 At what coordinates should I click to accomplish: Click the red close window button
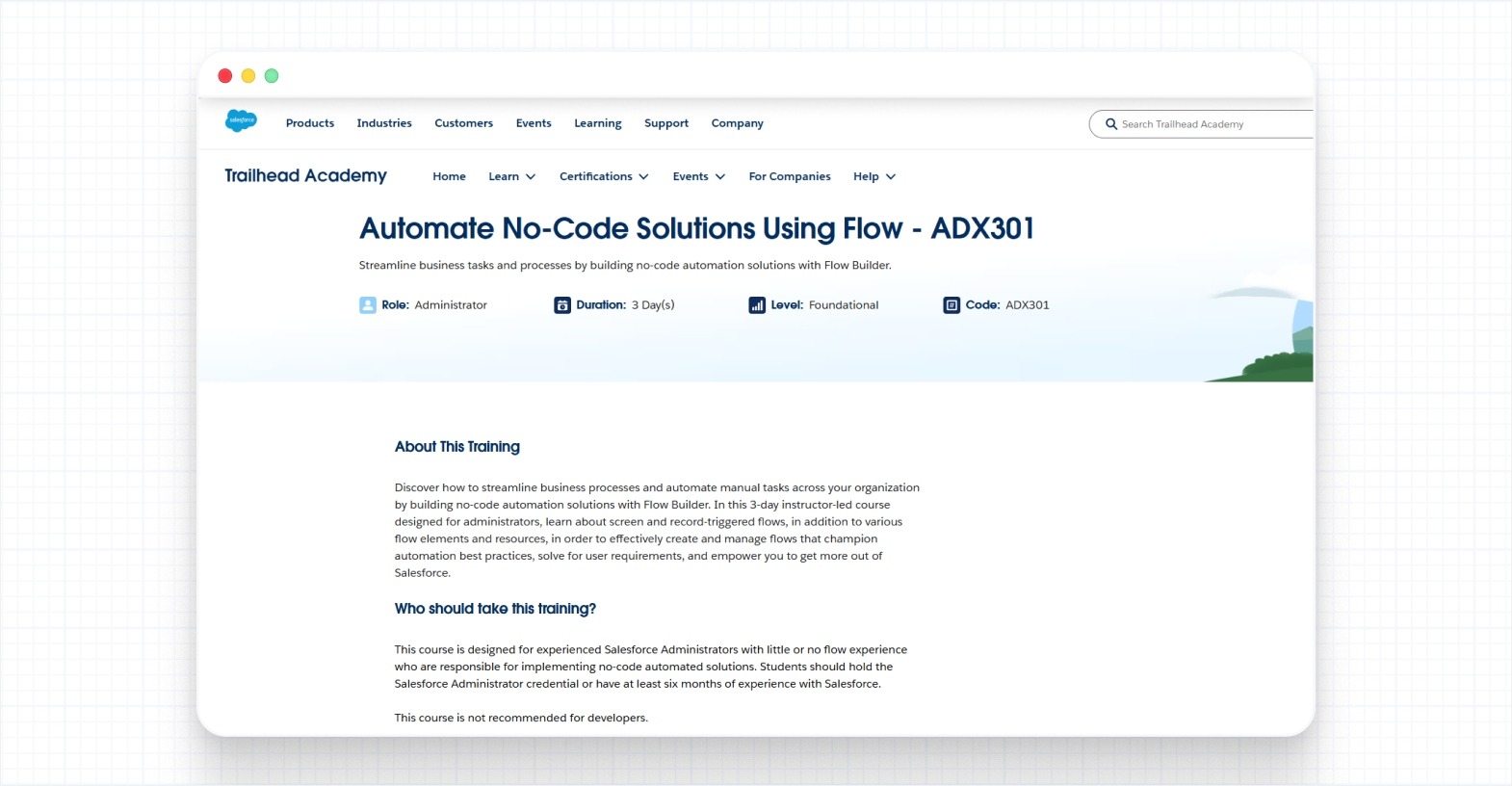[225, 76]
